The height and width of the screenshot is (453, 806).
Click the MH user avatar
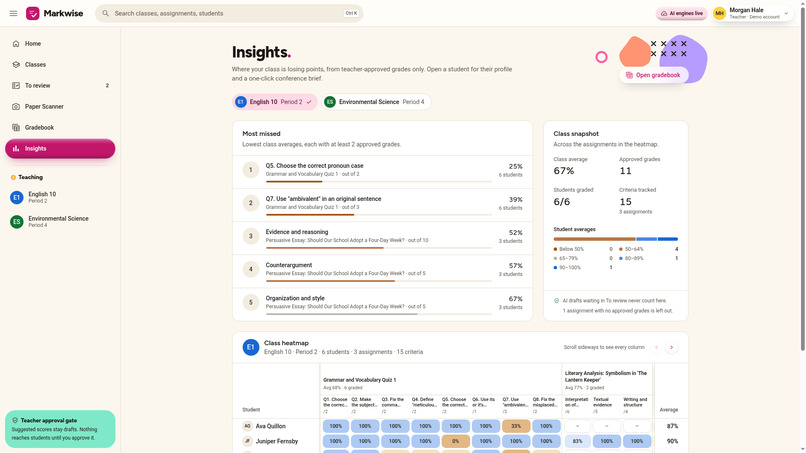click(x=719, y=13)
